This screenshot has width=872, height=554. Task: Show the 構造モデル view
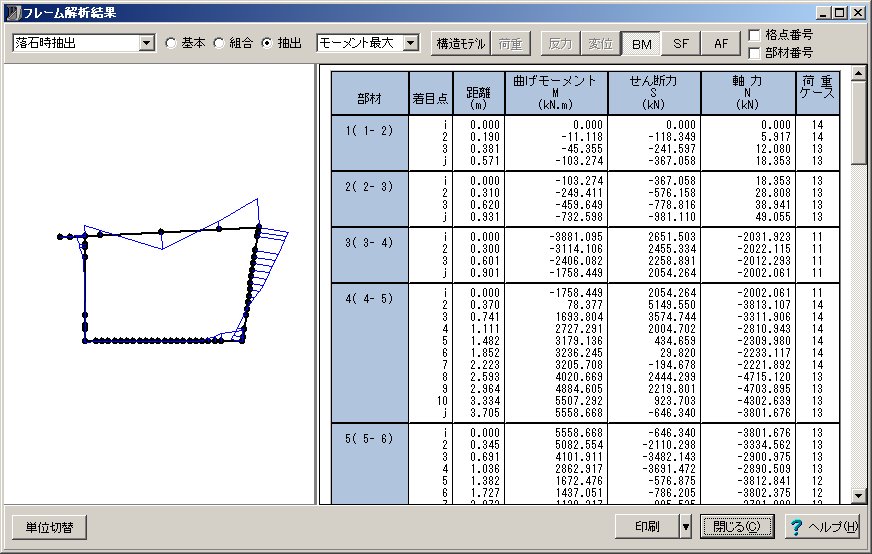point(460,43)
